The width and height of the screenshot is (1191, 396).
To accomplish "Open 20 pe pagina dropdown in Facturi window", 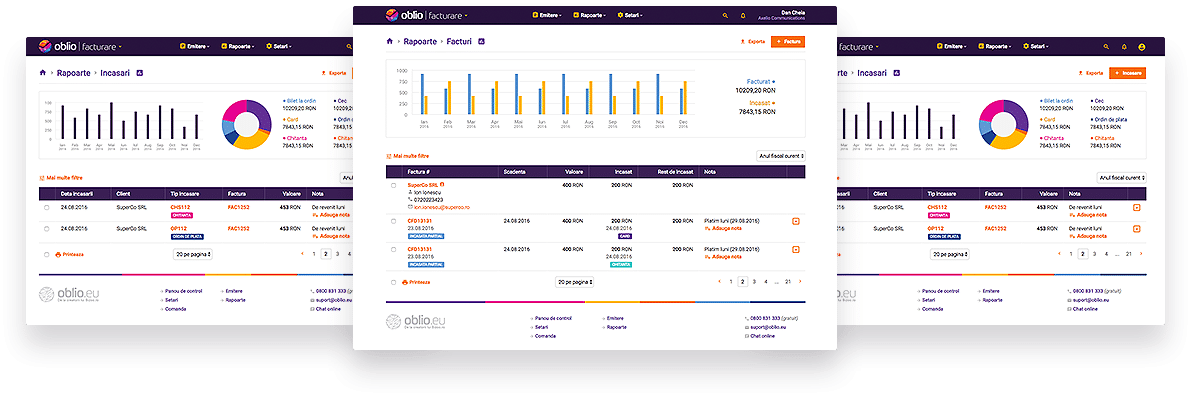I will pyautogui.click(x=575, y=282).
